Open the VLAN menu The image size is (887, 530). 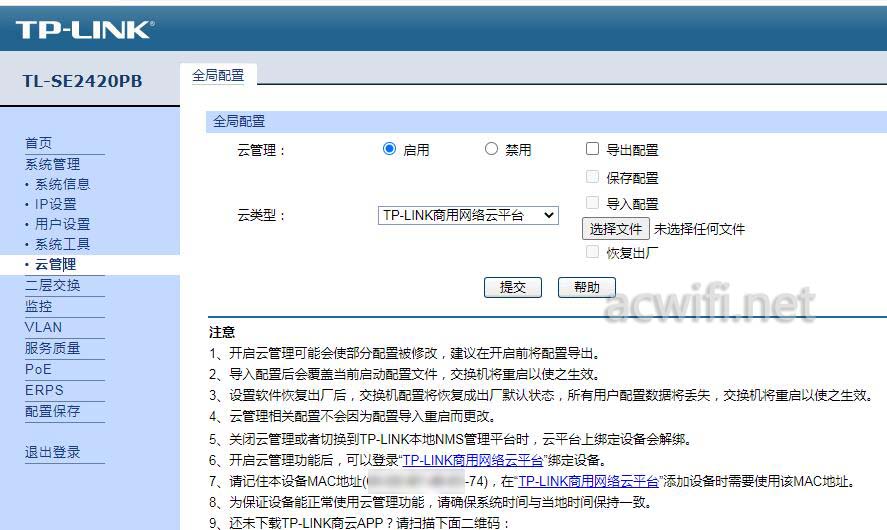(x=44, y=327)
